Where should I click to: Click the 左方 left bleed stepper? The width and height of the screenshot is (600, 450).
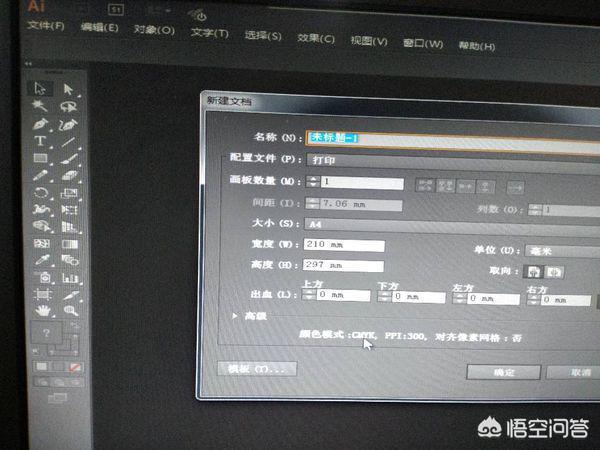click(459, 298)
